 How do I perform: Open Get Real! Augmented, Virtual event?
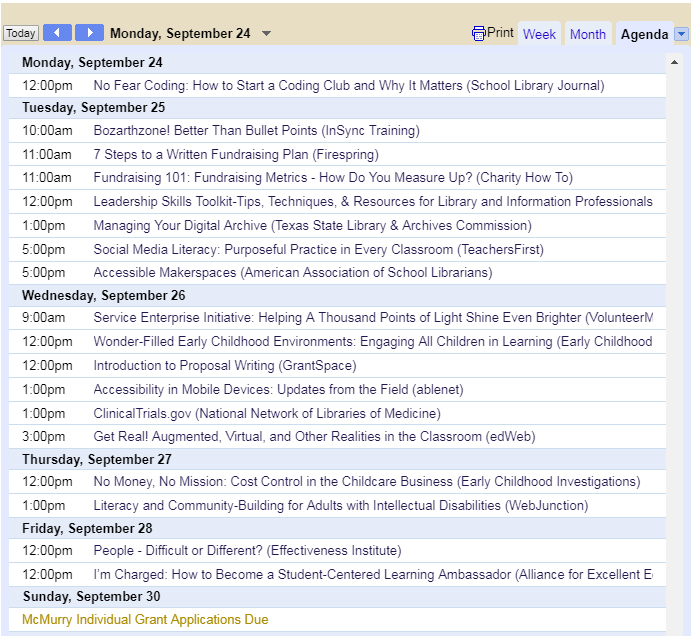[314, 437]
